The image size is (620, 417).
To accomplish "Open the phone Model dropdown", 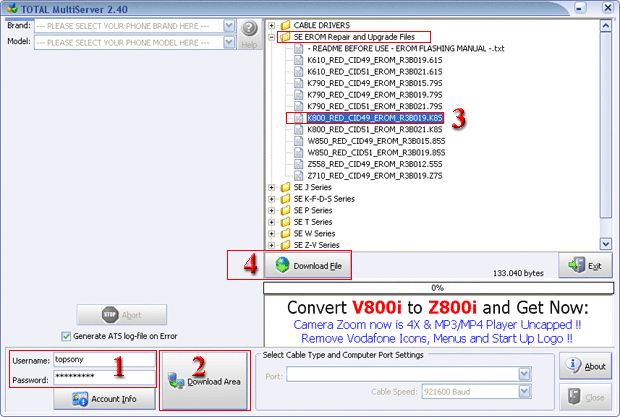I will (x=229, y=42).
